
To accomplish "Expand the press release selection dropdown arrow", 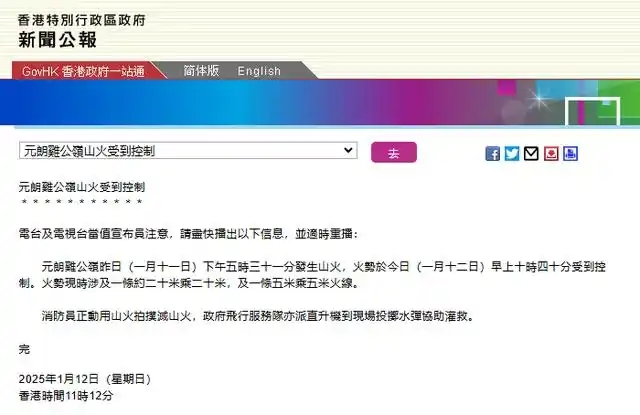I will pos(348,150).
